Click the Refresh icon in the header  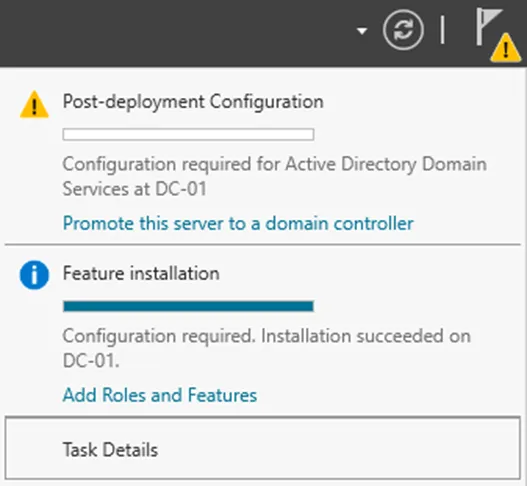[403, 30]
